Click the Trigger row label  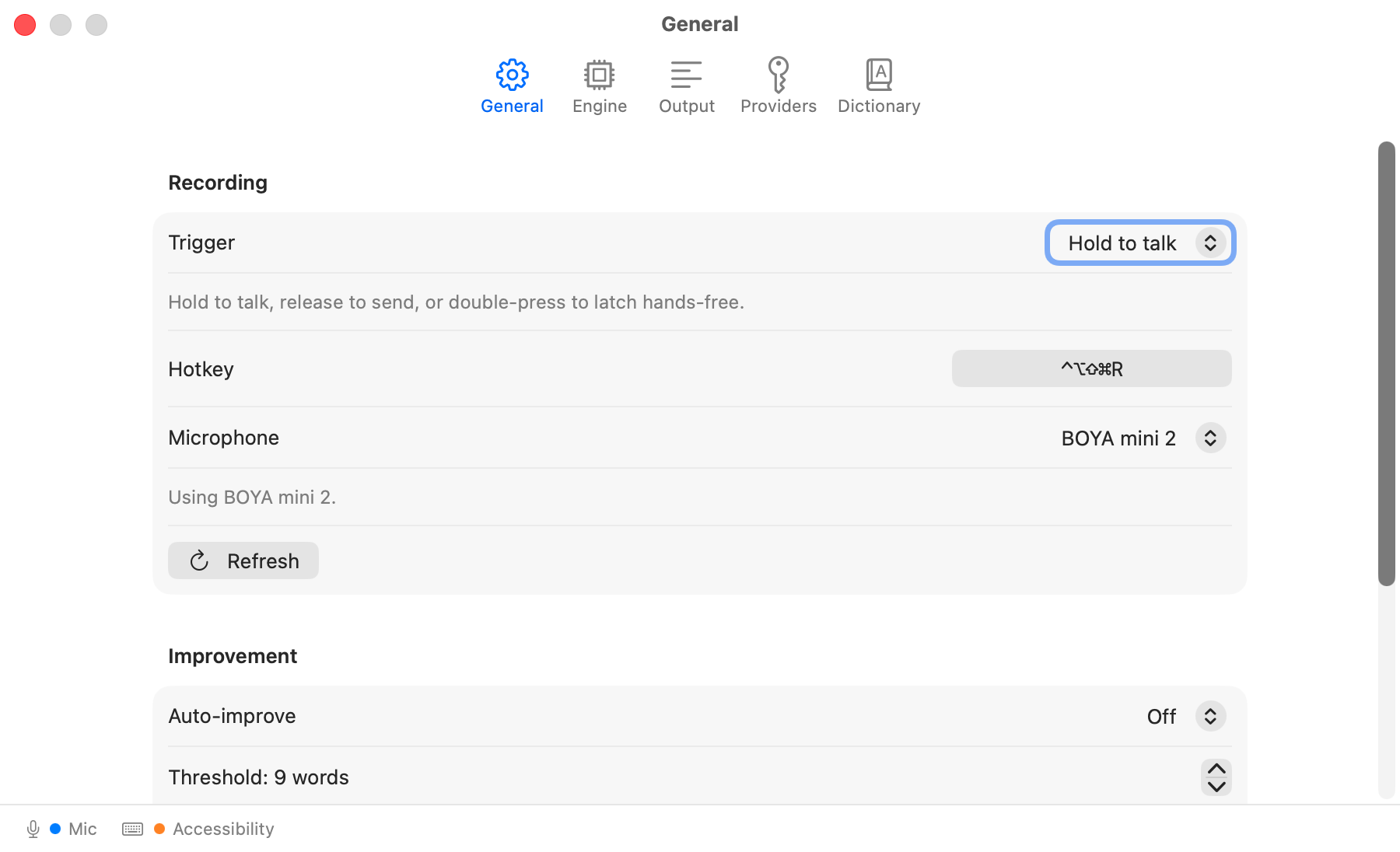201,243
